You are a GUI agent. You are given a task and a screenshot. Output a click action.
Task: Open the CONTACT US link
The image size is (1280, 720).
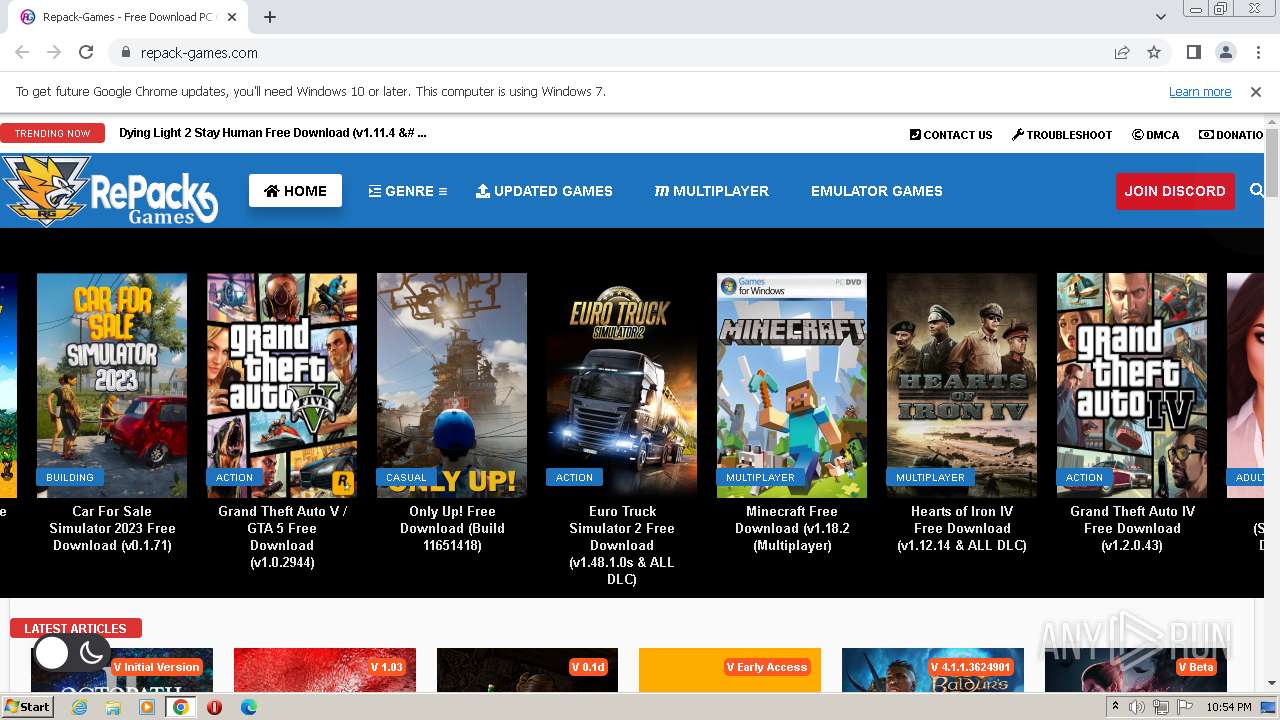pyautogui.click(x=950, y=135)
